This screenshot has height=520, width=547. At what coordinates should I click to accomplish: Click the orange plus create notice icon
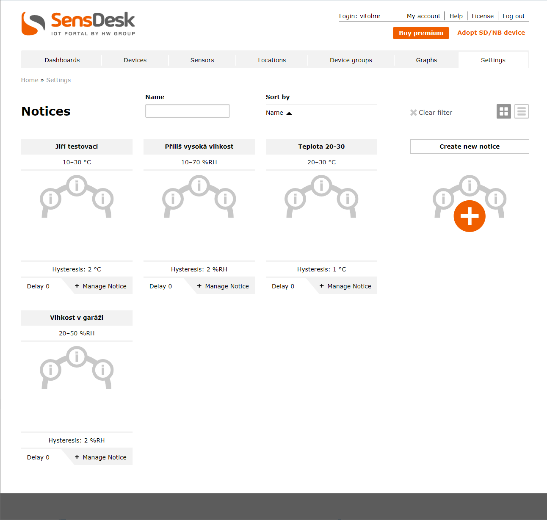470,216
